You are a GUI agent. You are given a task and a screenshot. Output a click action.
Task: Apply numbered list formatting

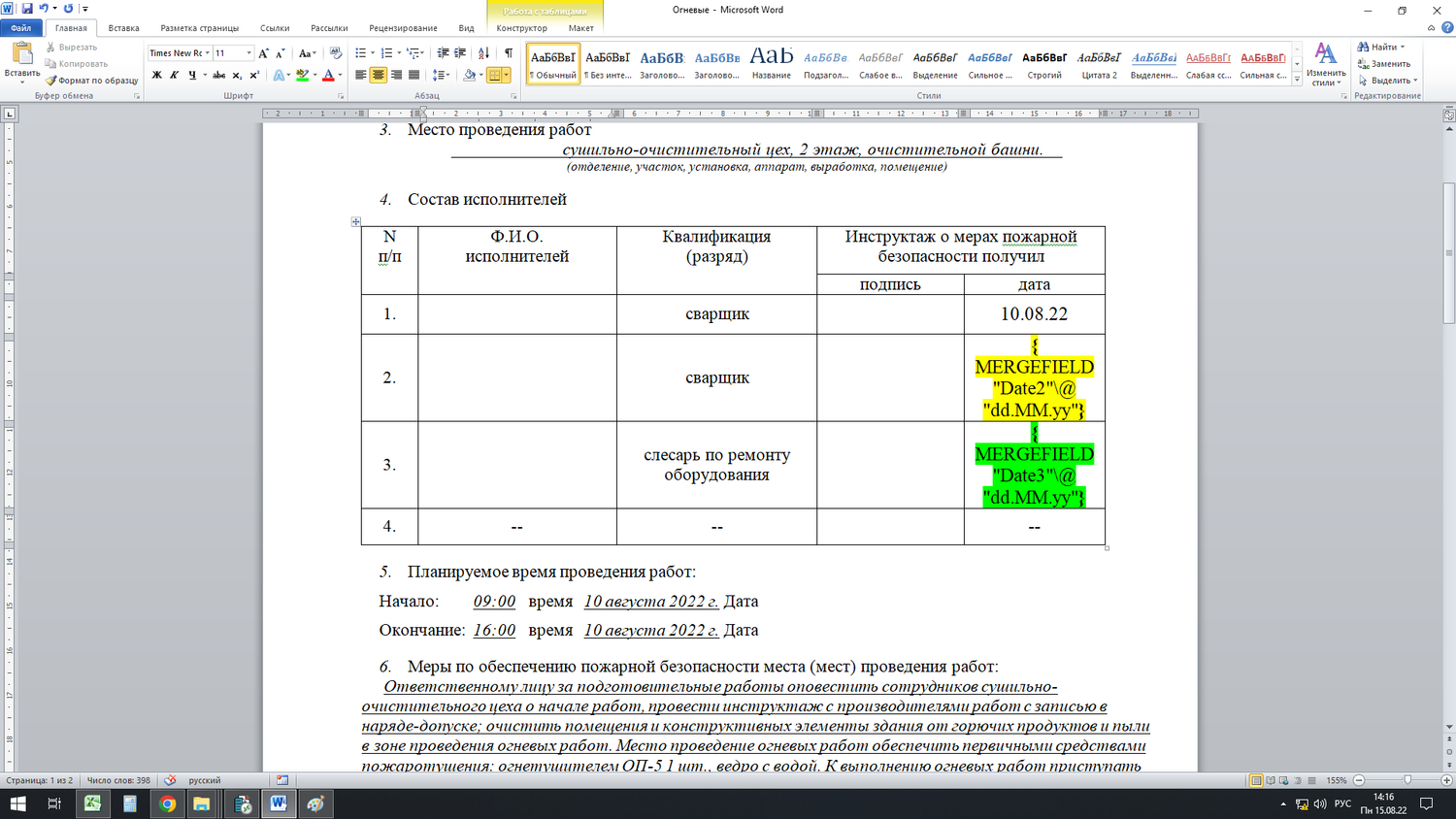click(386, 53)
